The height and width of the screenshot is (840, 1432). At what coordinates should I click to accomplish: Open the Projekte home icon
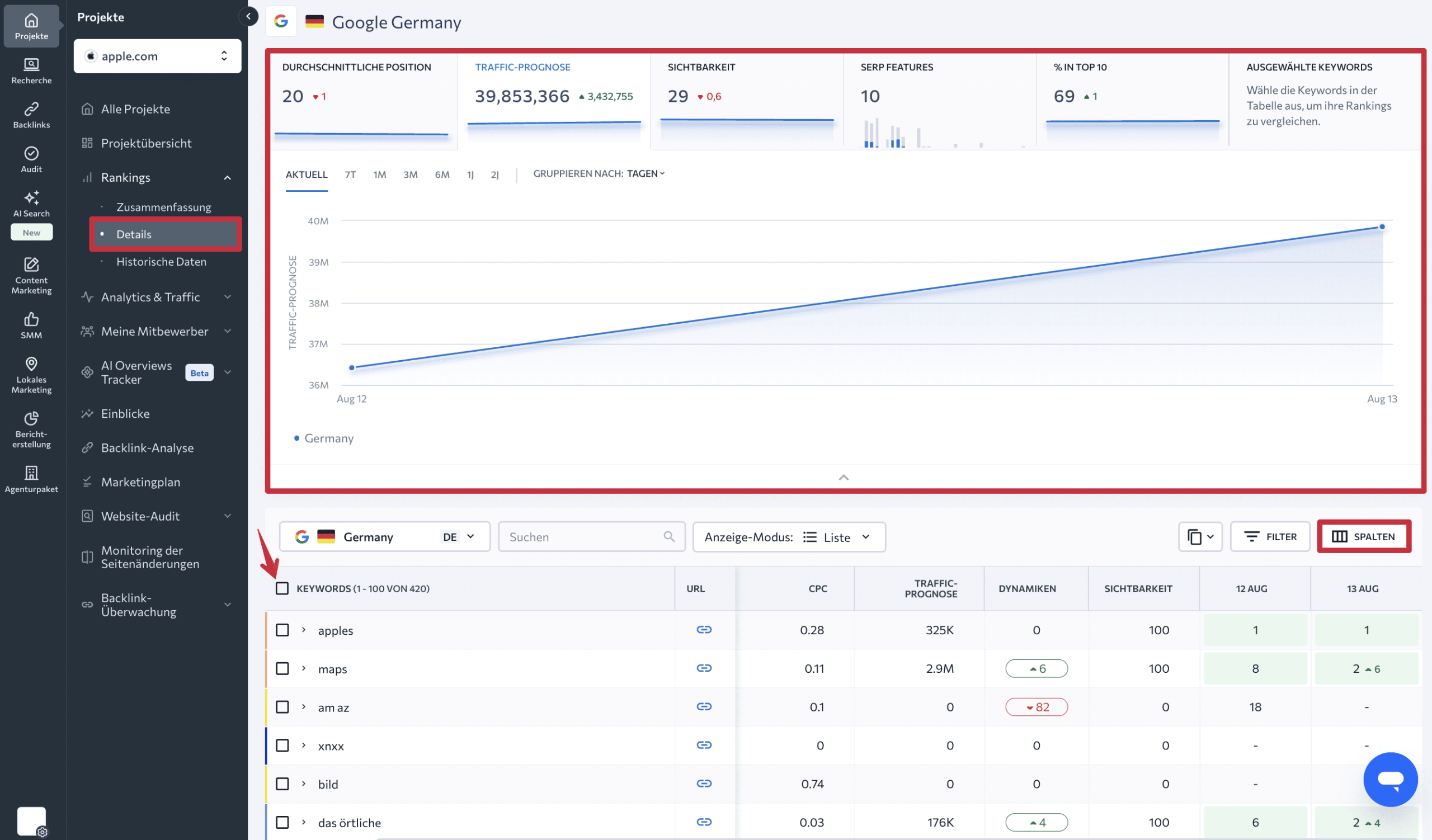point(31,26)
